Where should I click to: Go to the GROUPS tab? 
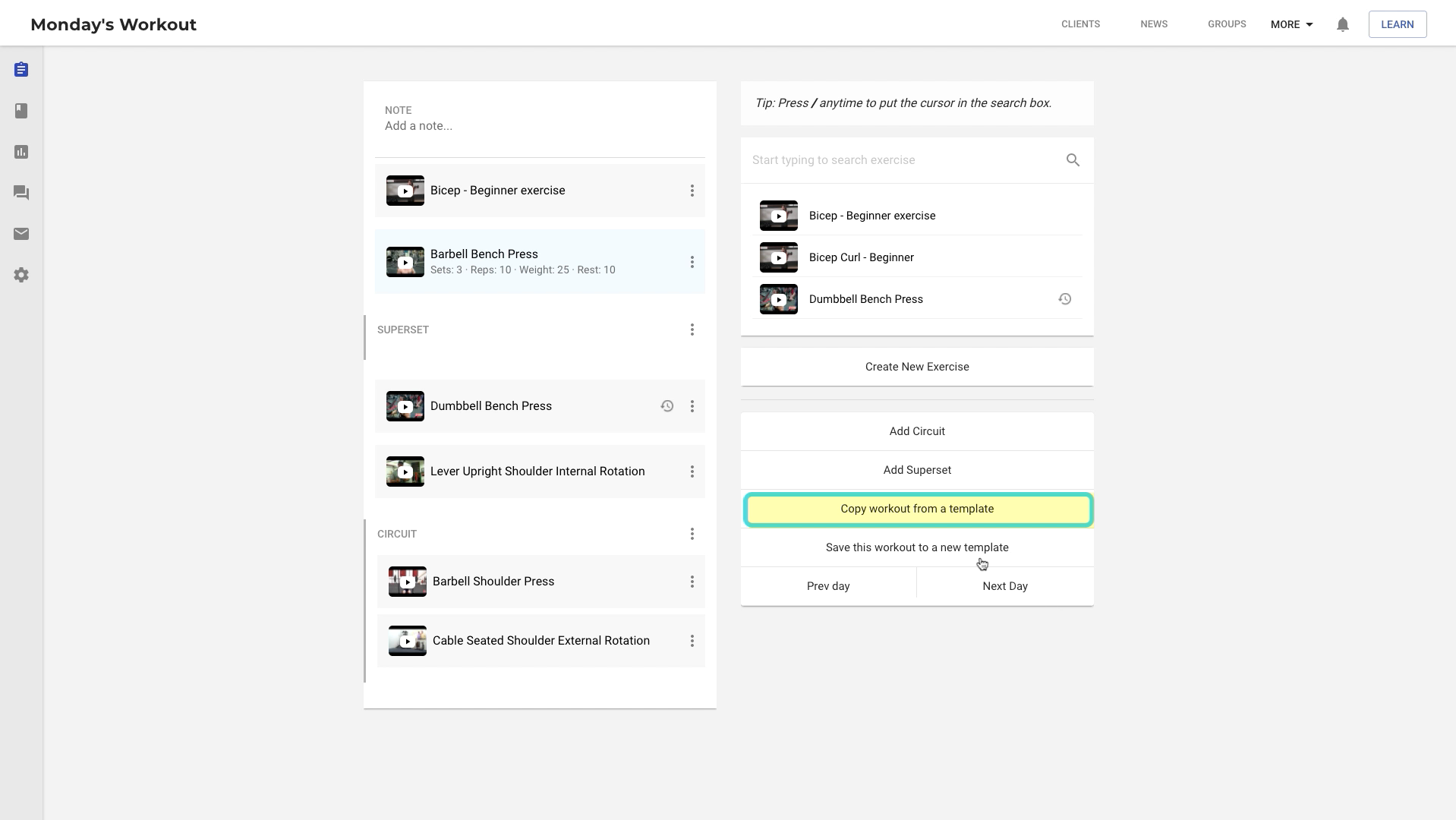pos(1227,24)
